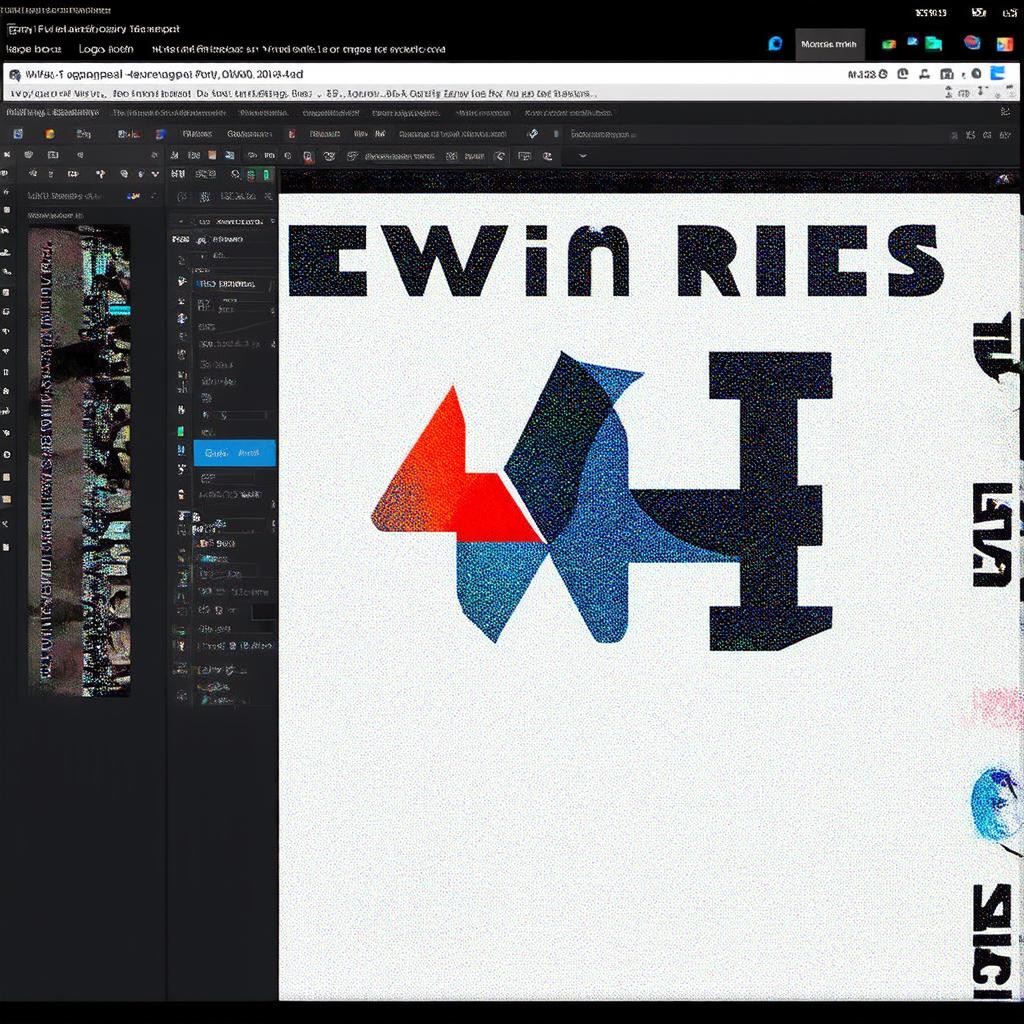Click the teal icon in the top-right icon group
1024x1024 pixels.
(933, 44)
